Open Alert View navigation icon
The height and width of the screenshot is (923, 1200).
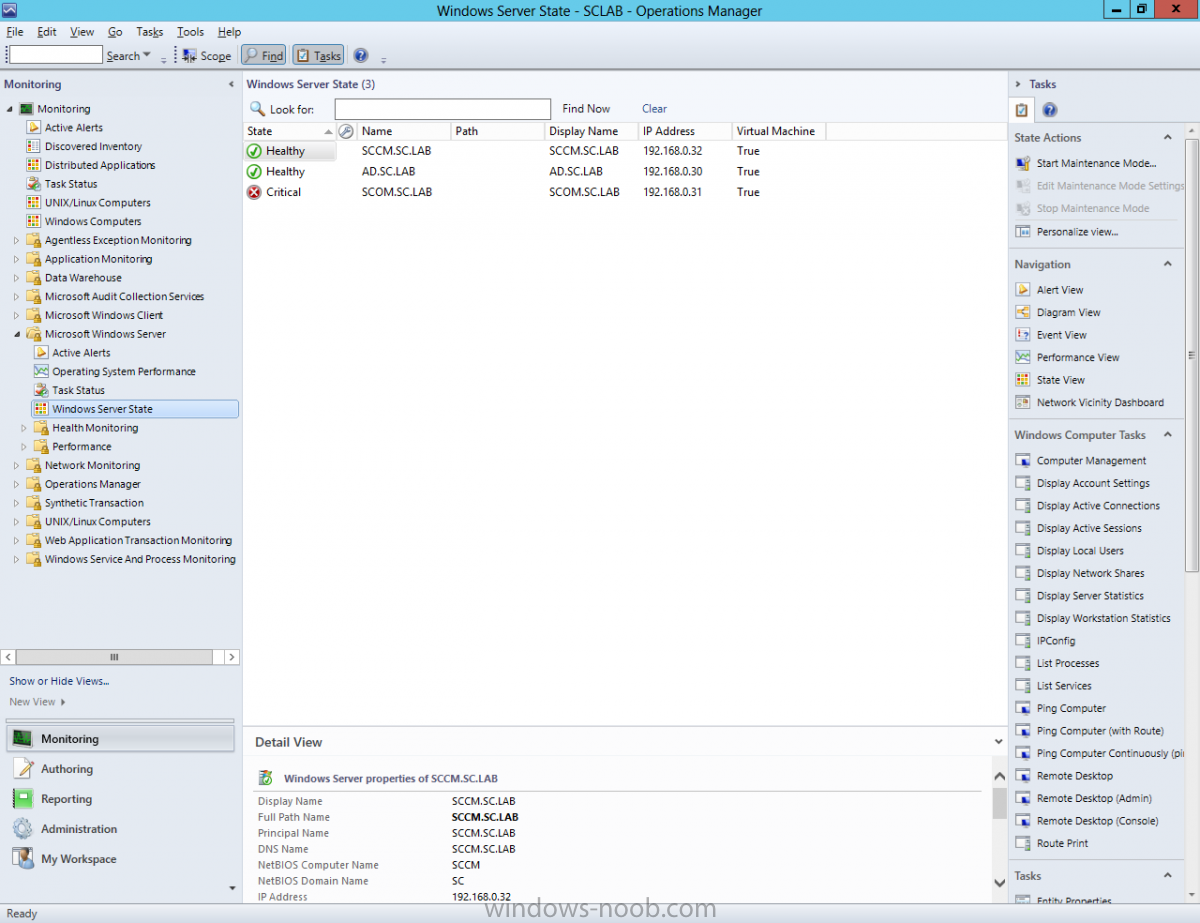tap(1023, 290)
